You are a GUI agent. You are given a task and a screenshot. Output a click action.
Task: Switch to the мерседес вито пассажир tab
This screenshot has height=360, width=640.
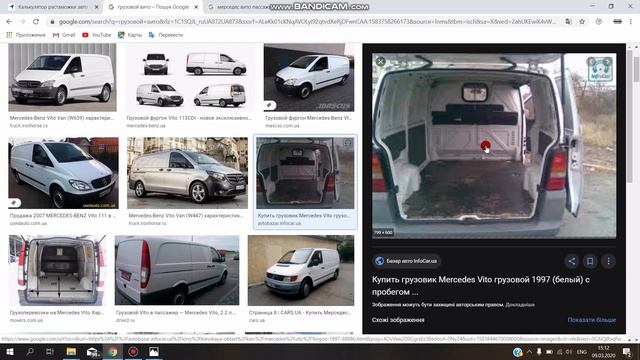pos(241,7)
